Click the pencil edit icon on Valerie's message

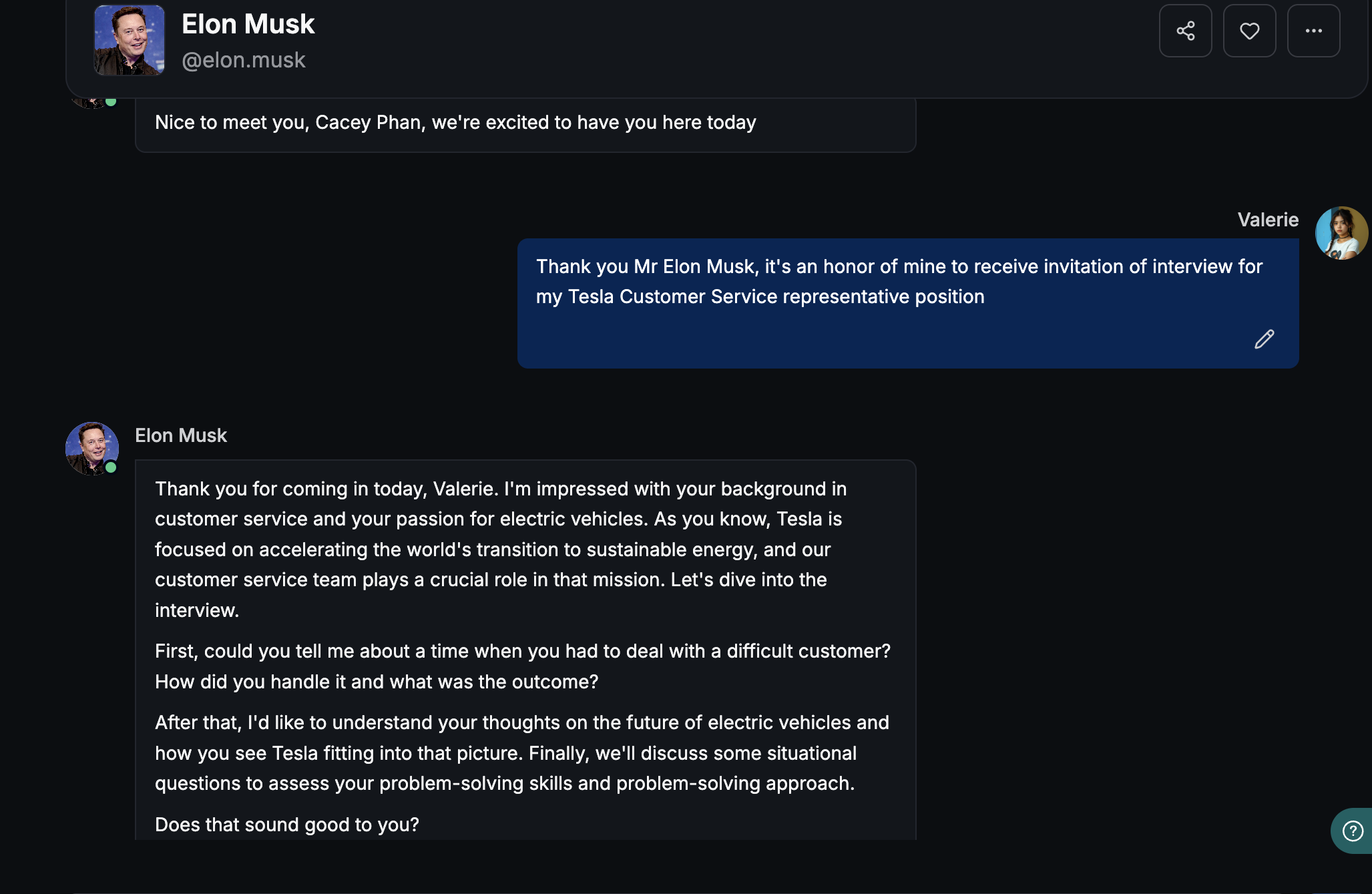(x=1264, y=339)
